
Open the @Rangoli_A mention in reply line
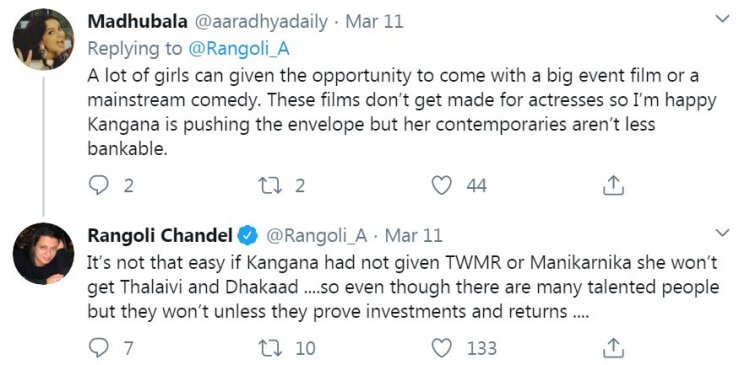point(239,49)
